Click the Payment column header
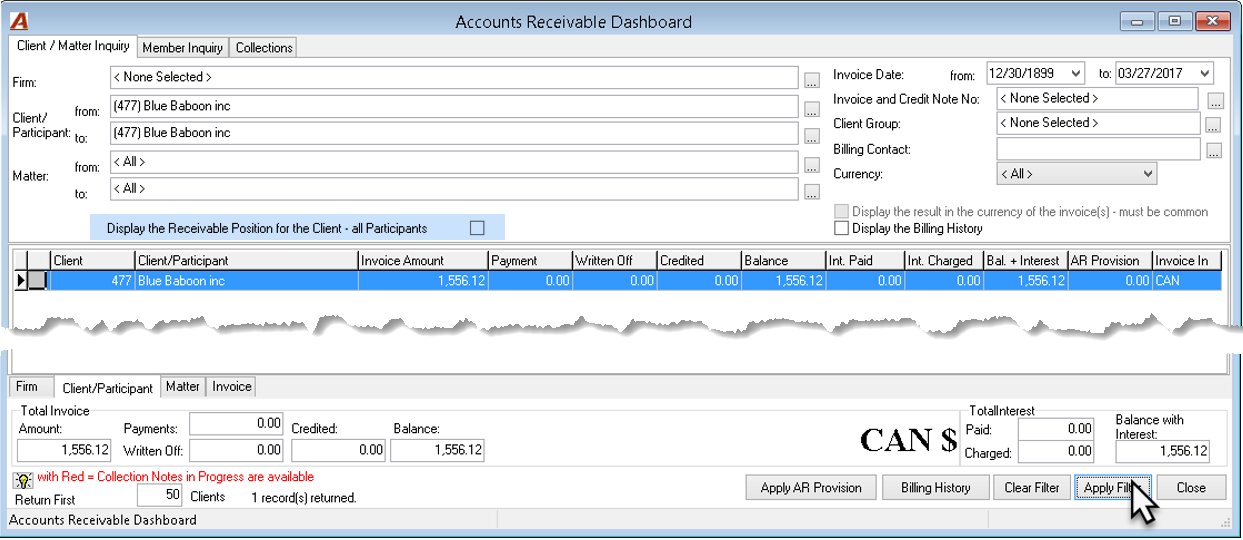Image resolution: width=1243 pixels, height=540 pixels. pyautogui.click(x=530, y=261)
